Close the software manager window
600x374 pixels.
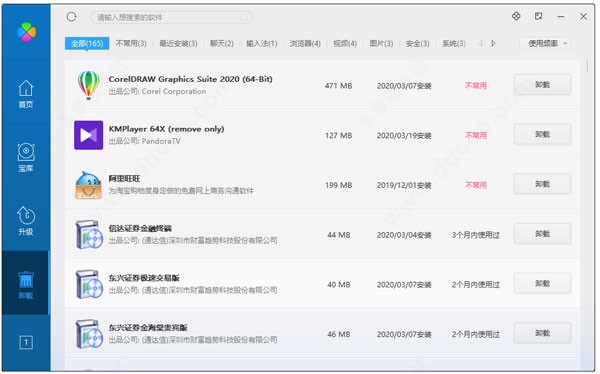click(x=584, y=16)
